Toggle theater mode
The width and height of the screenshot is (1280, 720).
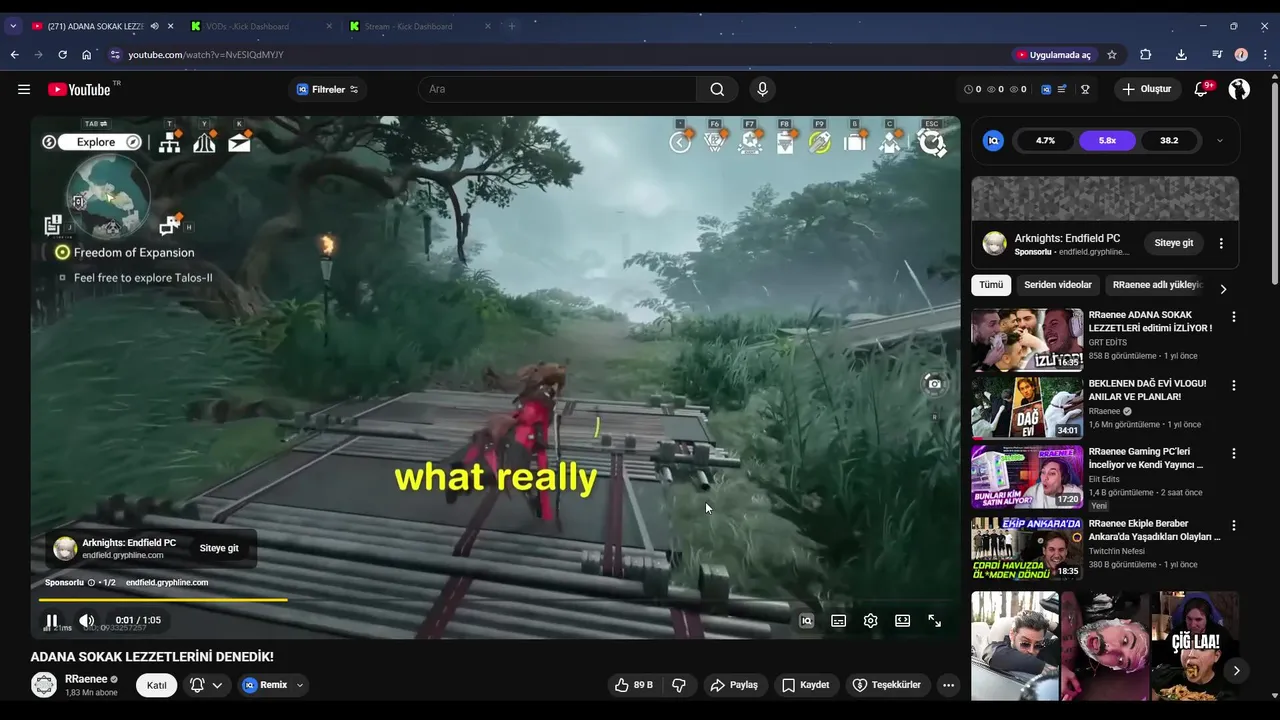pos(903,621)
